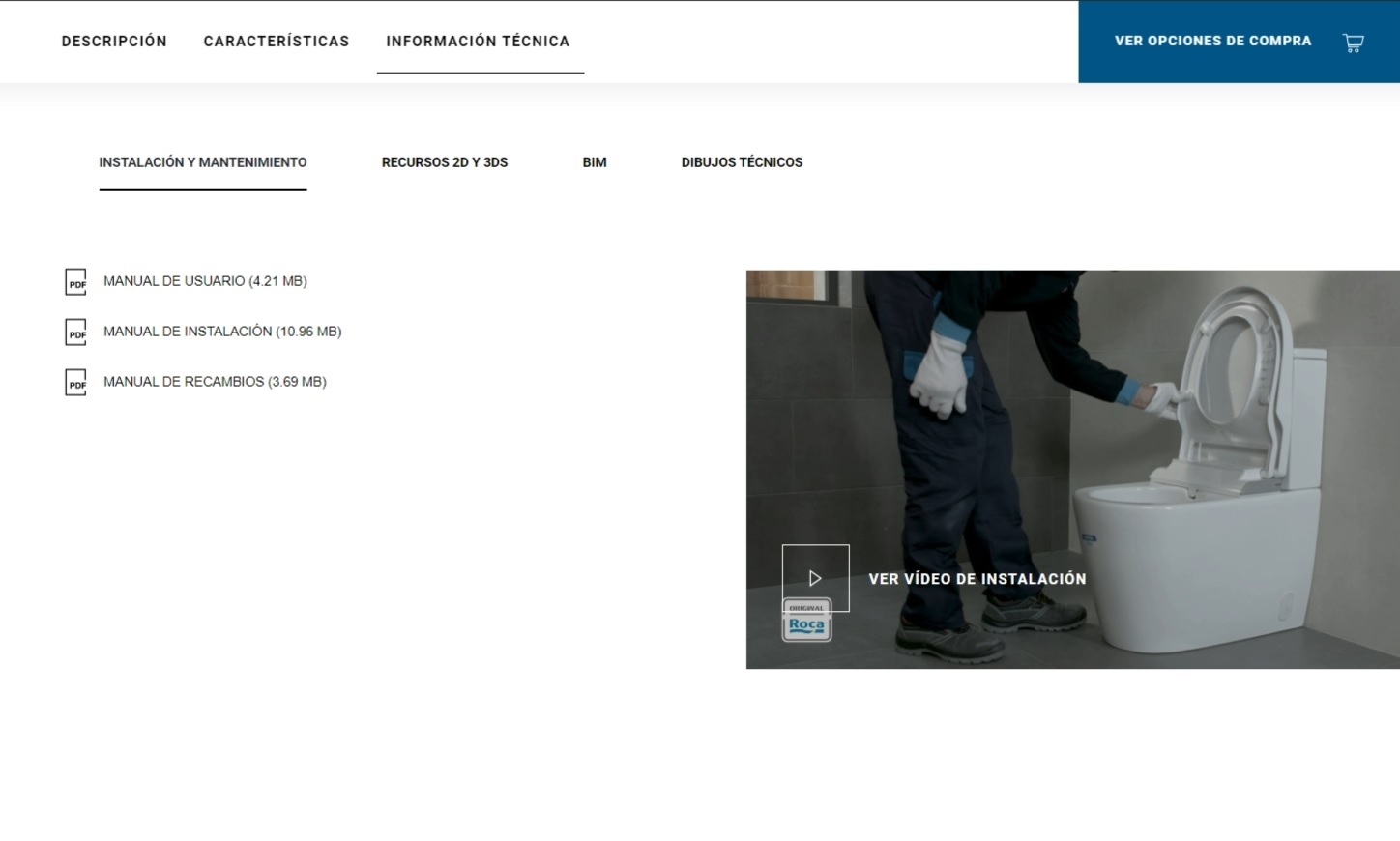Click Ver Opciones de Compra button

coord(1239,42)
